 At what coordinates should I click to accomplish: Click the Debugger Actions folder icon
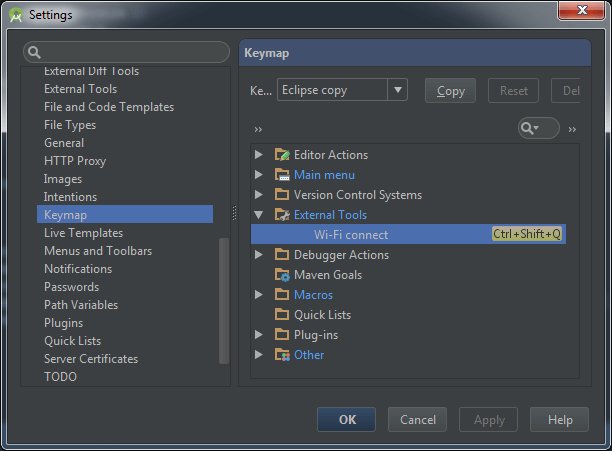point(282,254)
